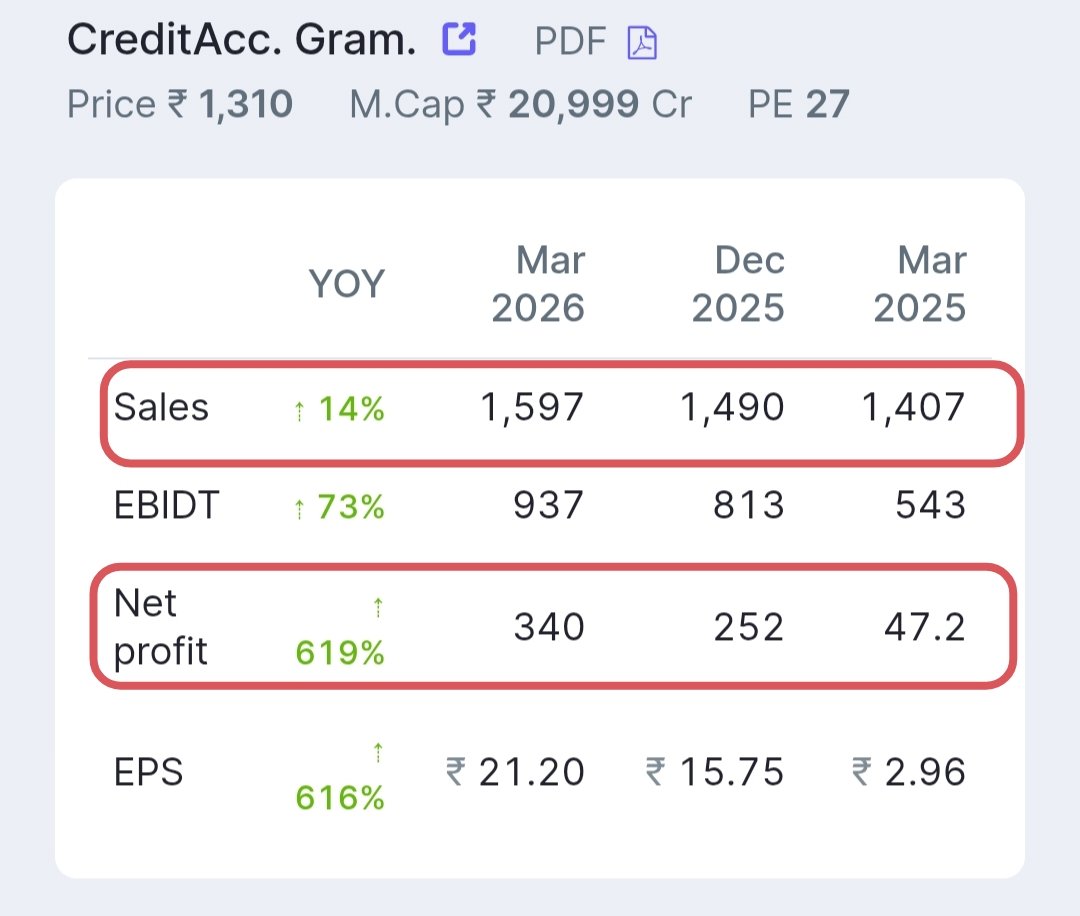Open the PDF document icon
Viewport: 1080px width, 916px height.
point(642,43)
